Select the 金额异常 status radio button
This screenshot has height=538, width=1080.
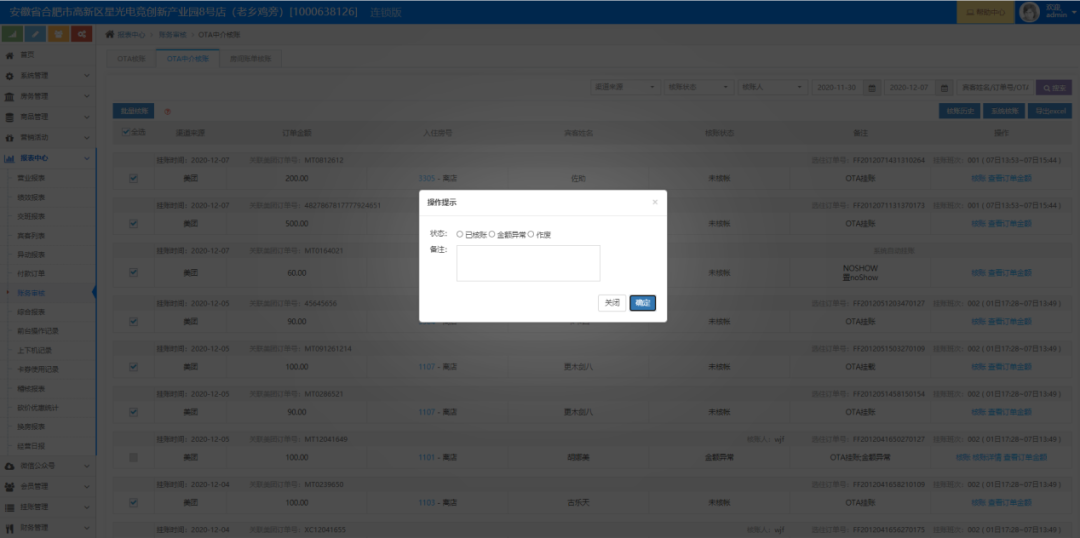pyautogui.click(x=492, y=234)
